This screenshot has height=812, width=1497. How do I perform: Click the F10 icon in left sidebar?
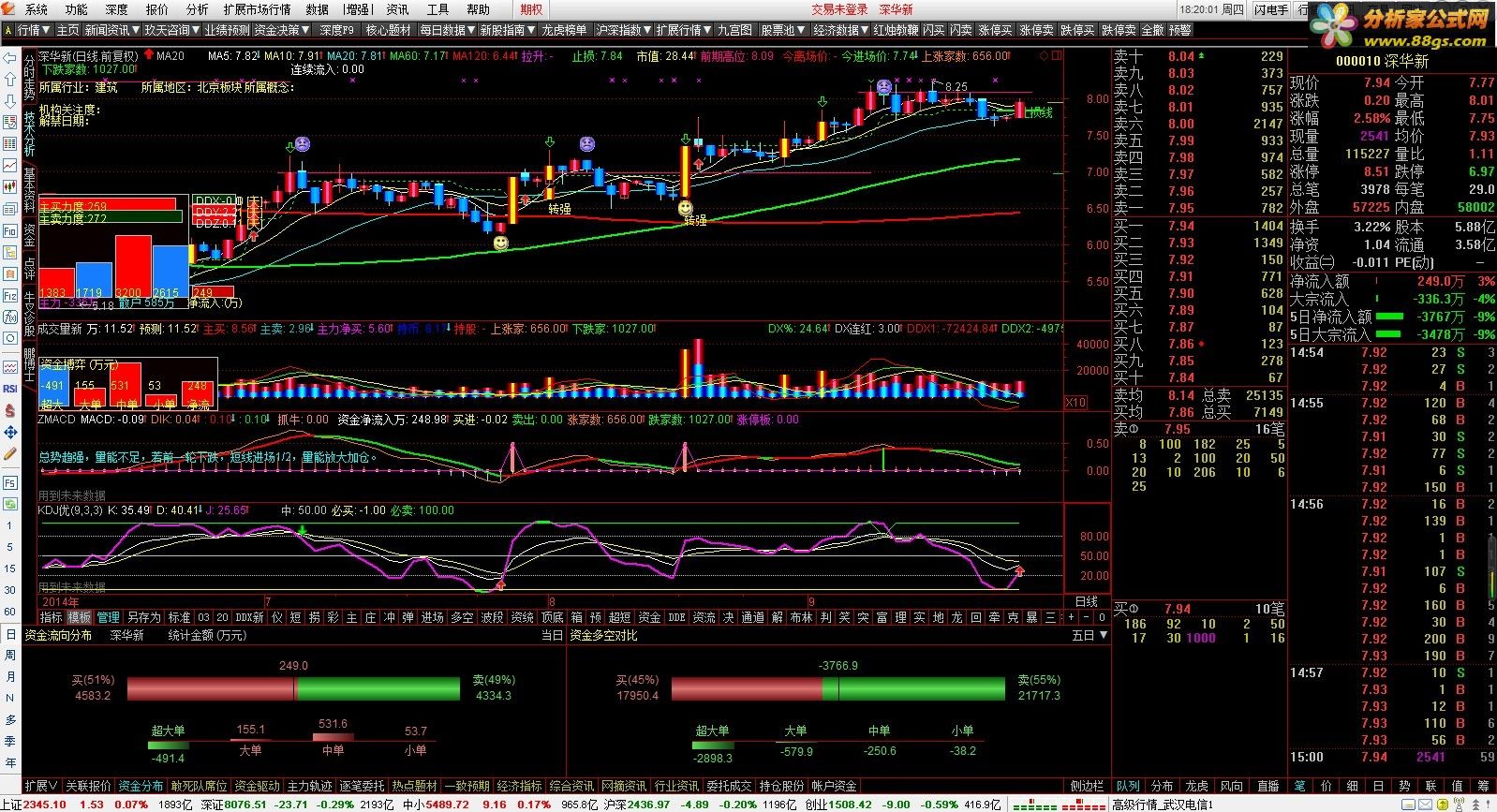click(10, 230)
